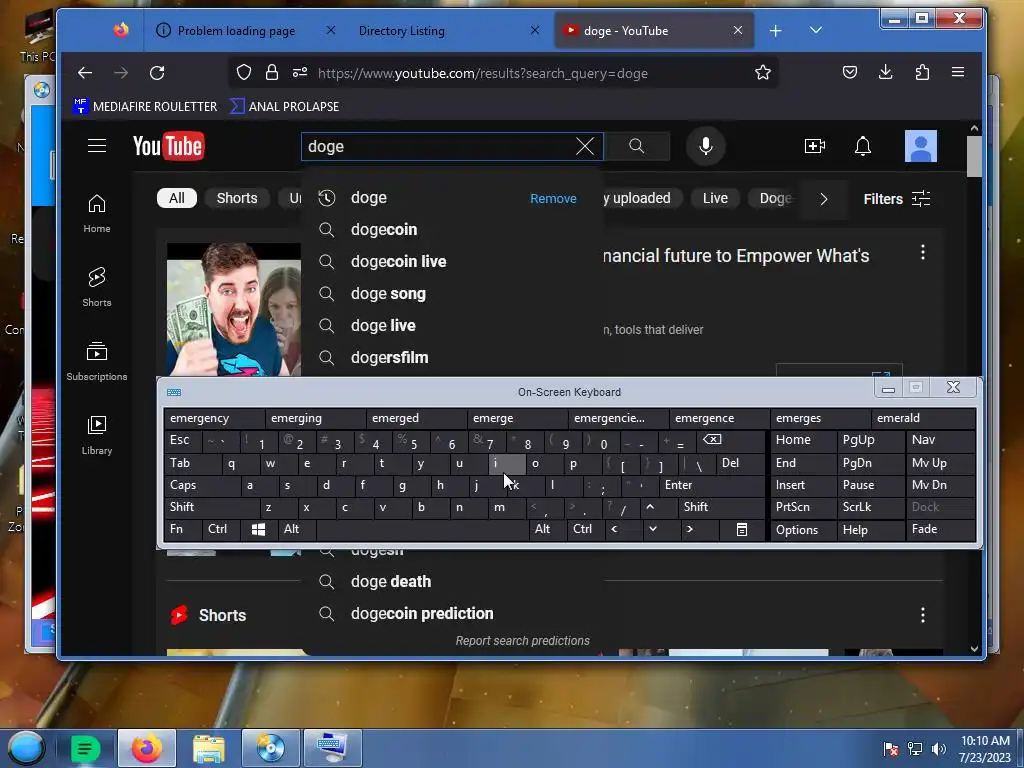
Task: Click the Fade key on keyboard
Action: point(940,529)
